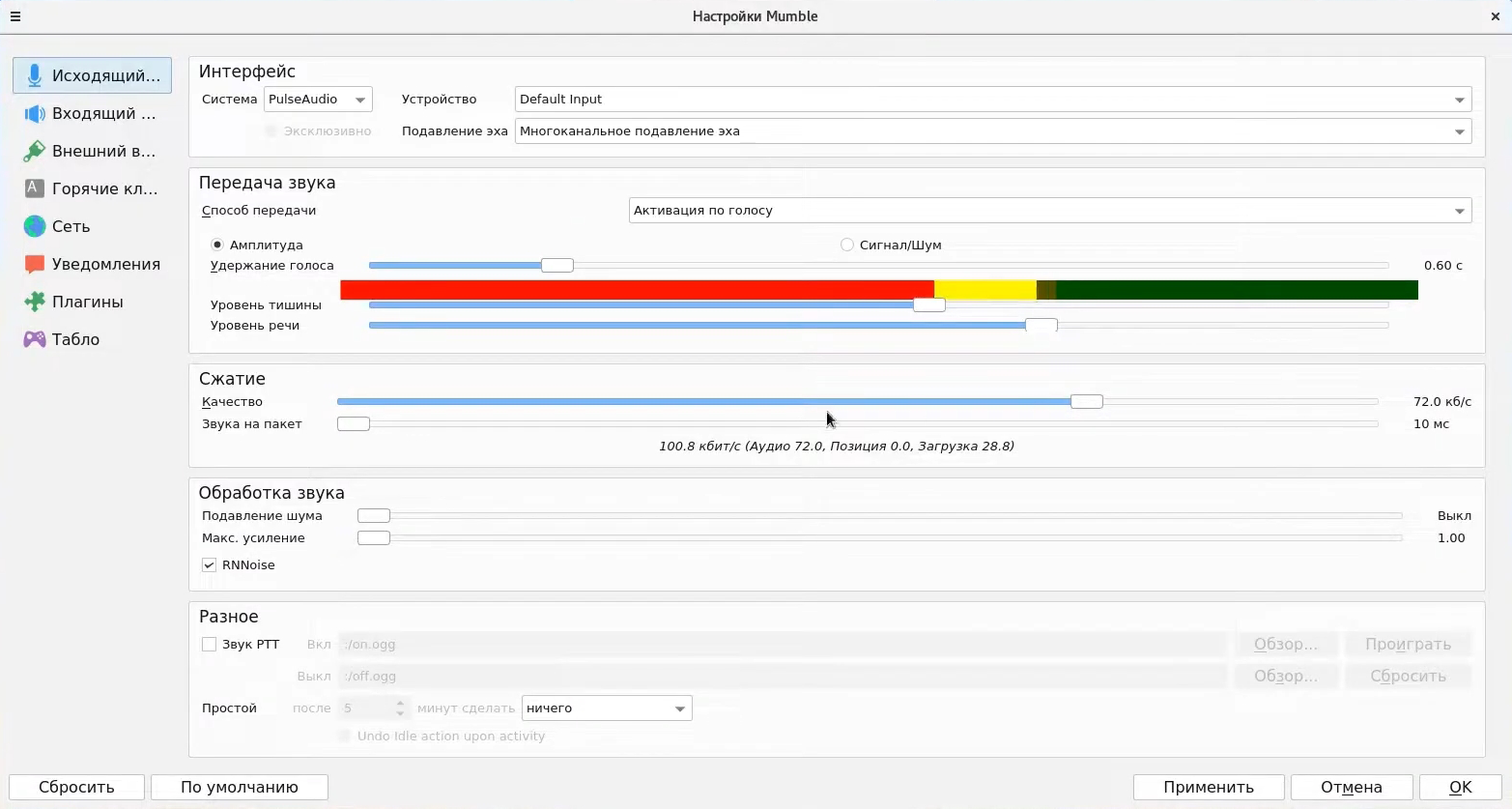Click the Удержание голоса slider handle
This screenshot has width=1512, height=809.
point(557,266)
